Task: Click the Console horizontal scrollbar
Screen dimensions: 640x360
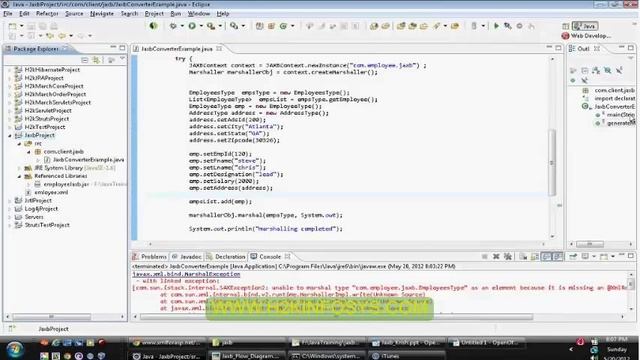Action: 336,316
